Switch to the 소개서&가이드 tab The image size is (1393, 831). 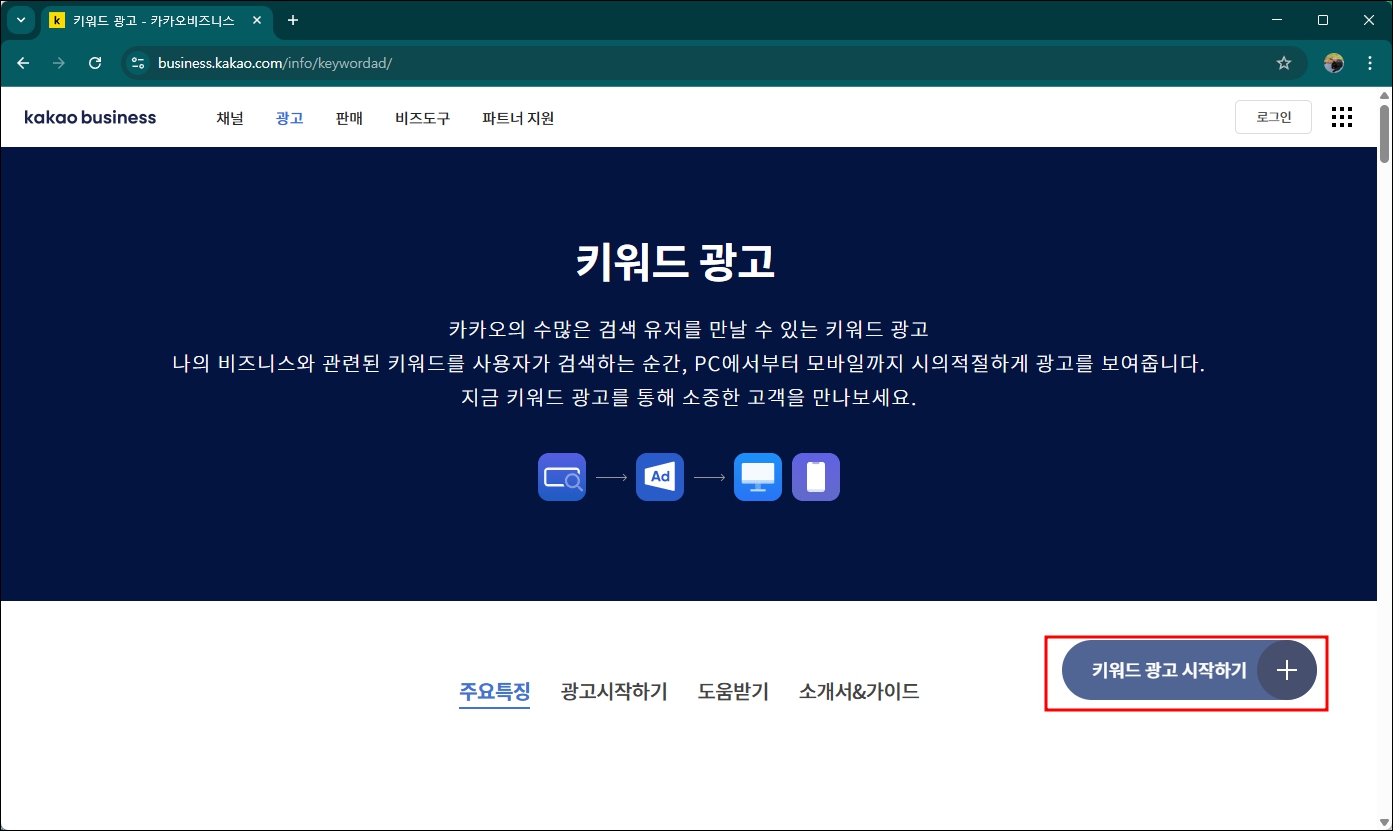tap(858, 690)
